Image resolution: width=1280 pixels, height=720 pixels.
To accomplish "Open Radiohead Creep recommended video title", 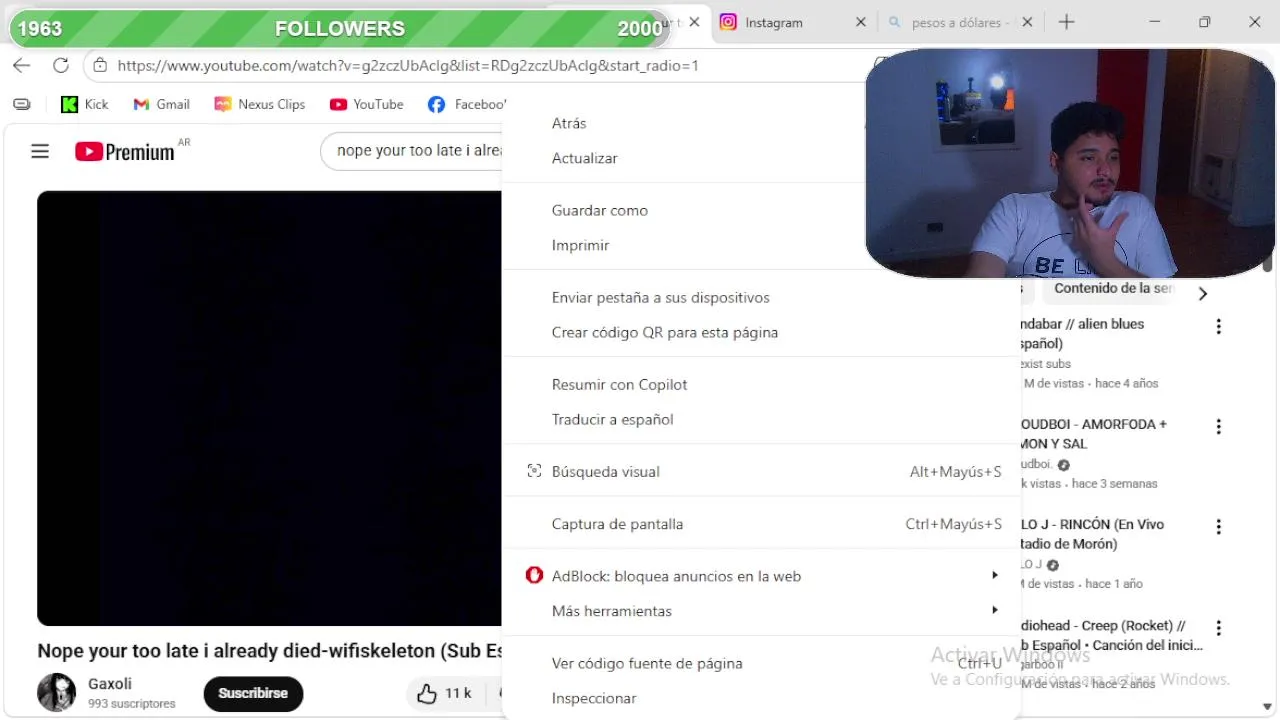I will click(1111, 635).
